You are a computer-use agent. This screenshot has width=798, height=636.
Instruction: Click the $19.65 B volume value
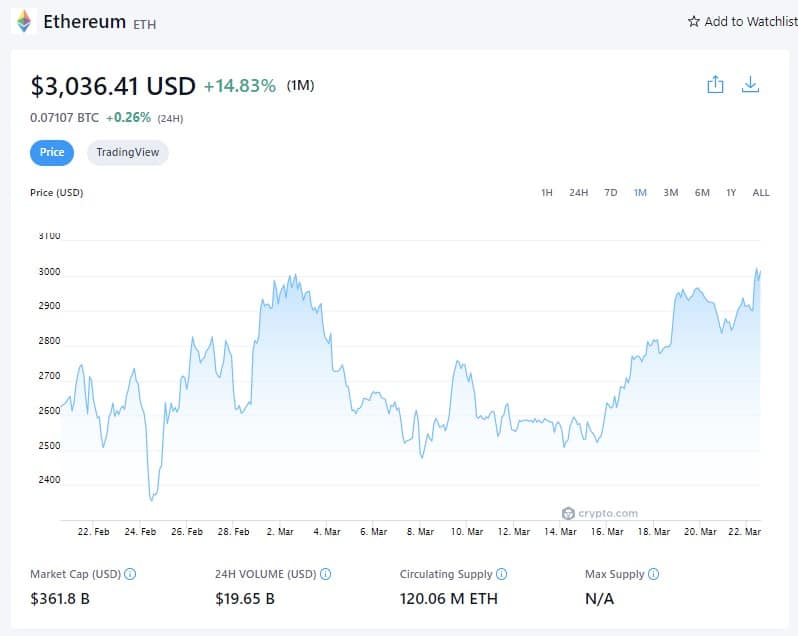click(245, 598)
